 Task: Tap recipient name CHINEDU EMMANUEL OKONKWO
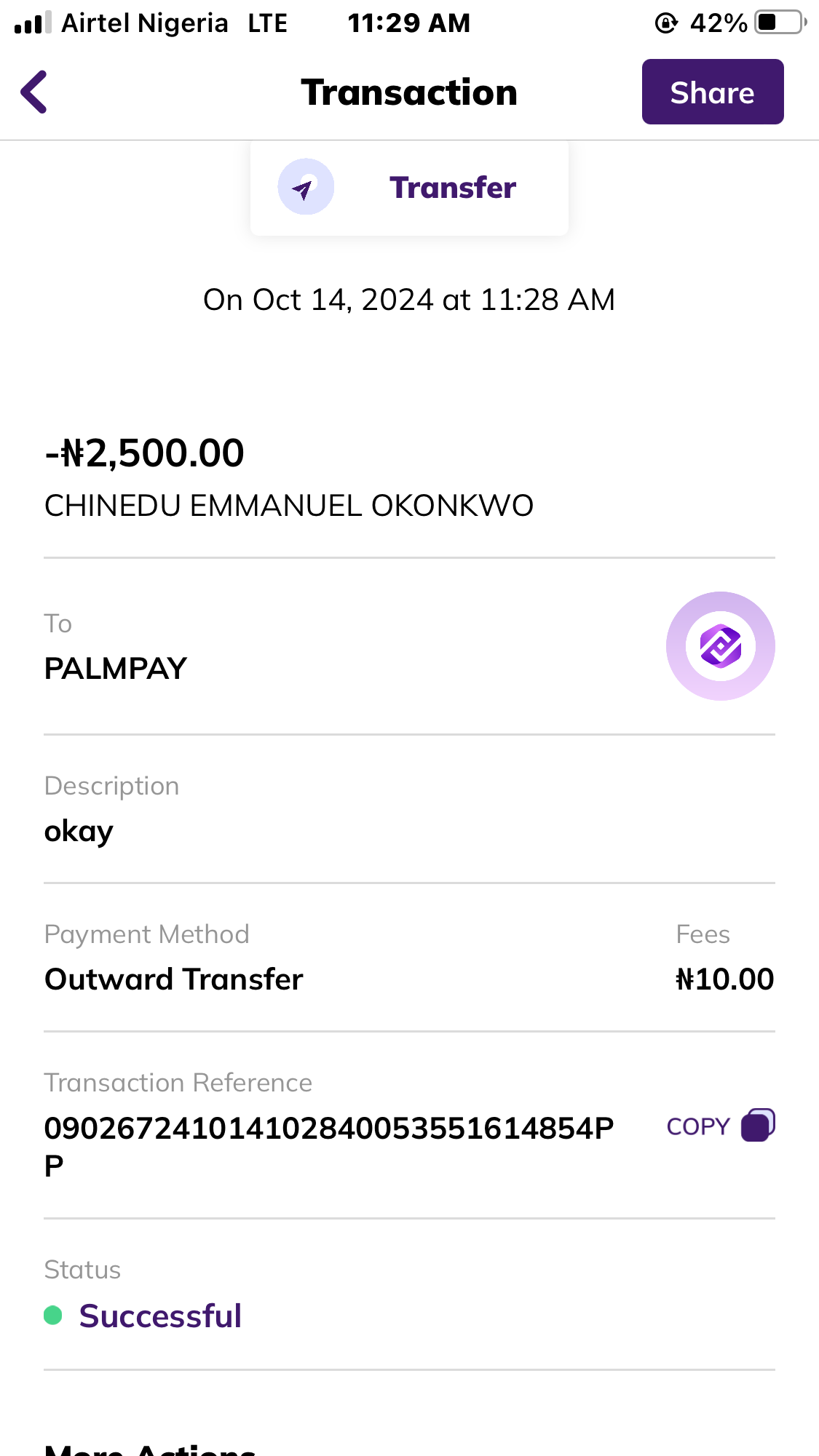pos(289,506)
